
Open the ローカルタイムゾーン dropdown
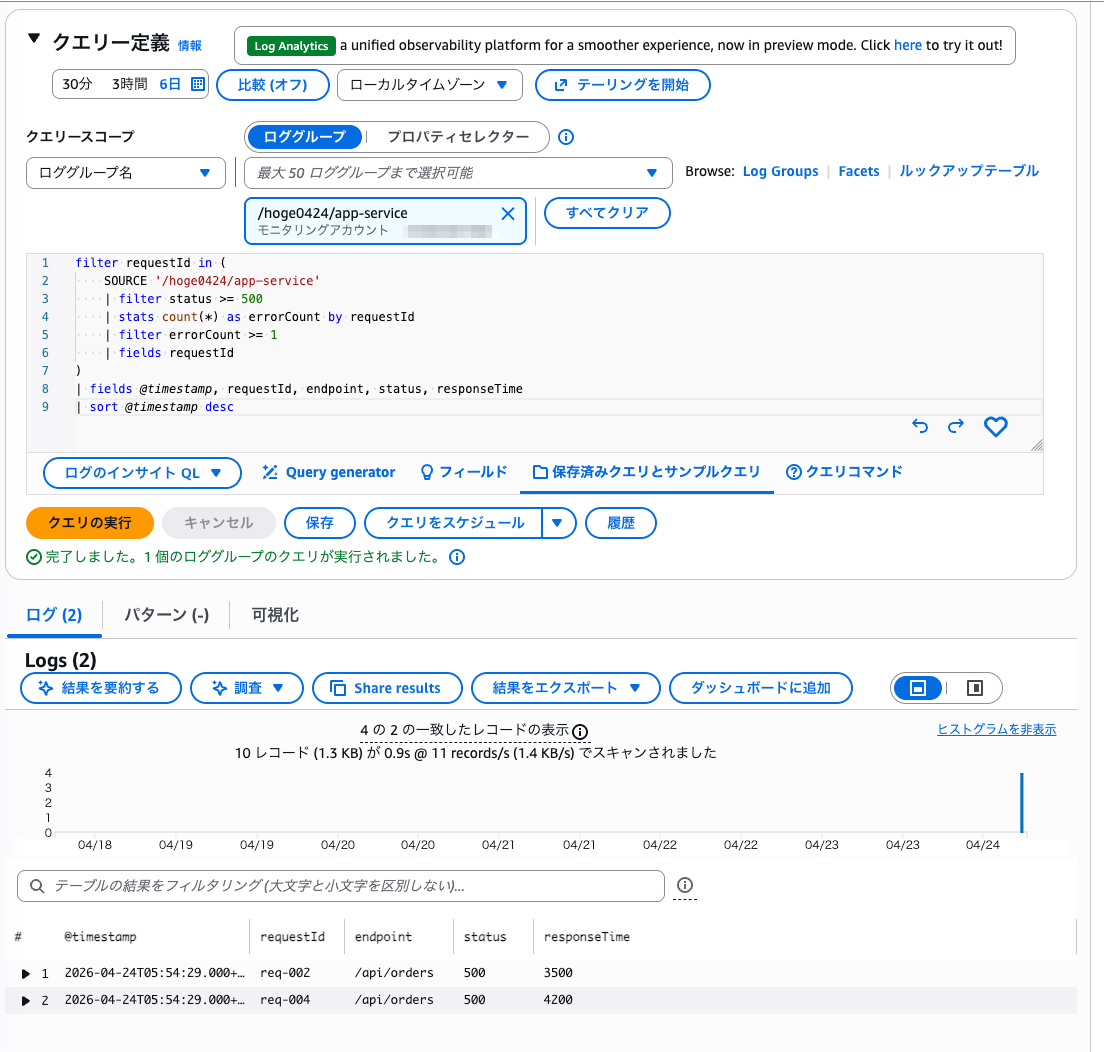(x=429, y=85)
